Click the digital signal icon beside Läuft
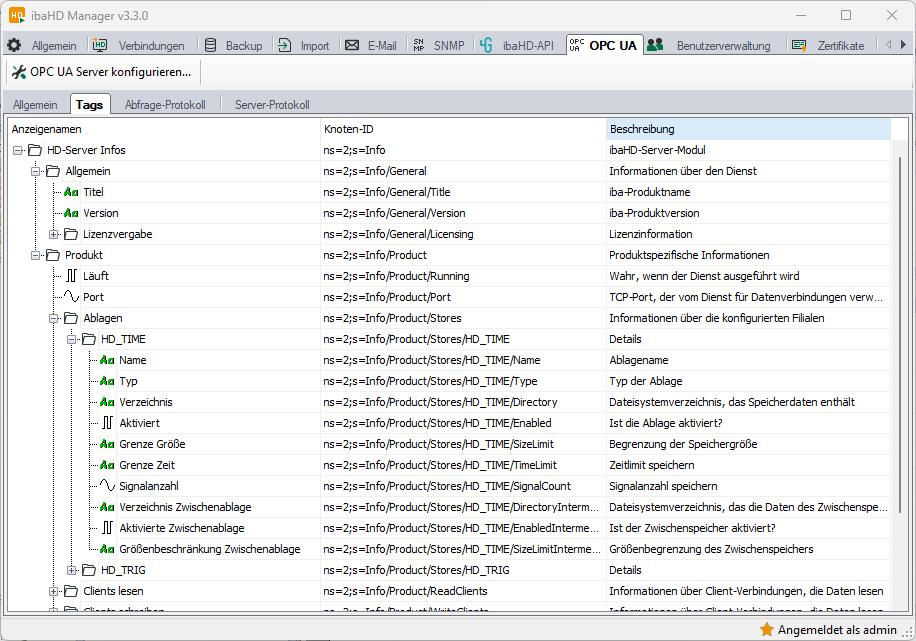Screen dimensions: 916x641 tap(71, 276)
